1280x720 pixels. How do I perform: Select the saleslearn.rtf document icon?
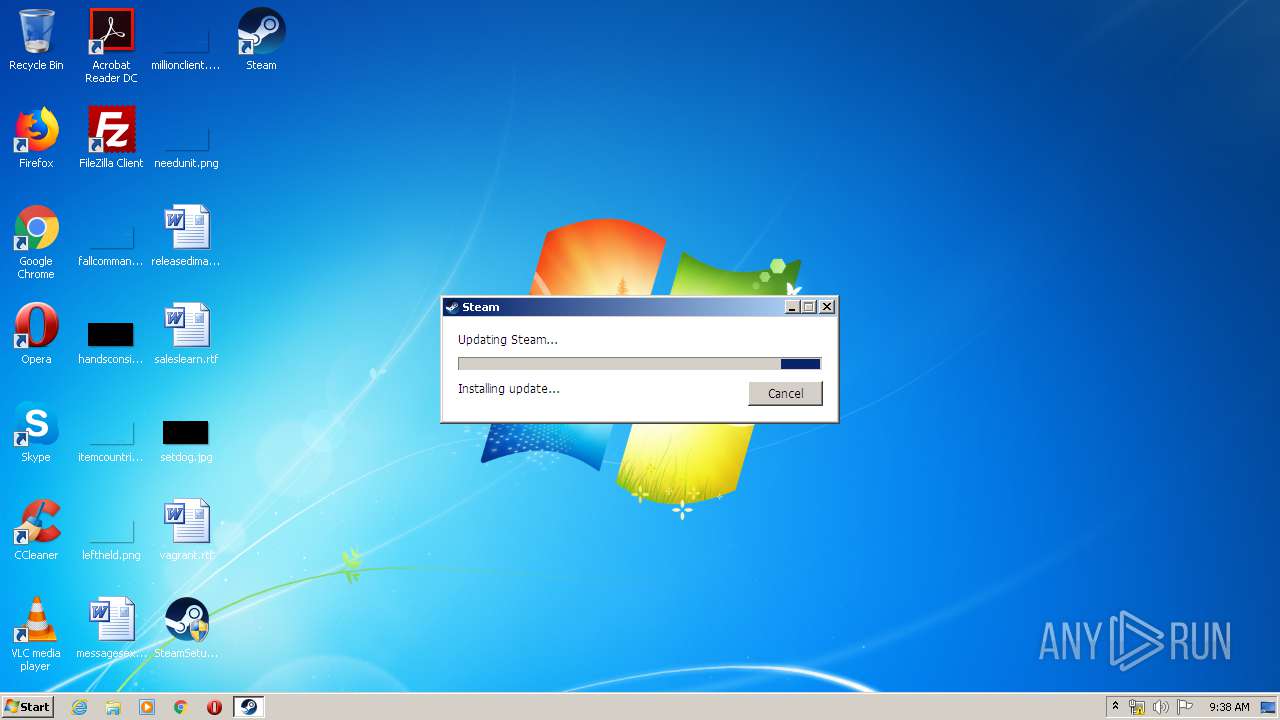(x=186, y=334)
